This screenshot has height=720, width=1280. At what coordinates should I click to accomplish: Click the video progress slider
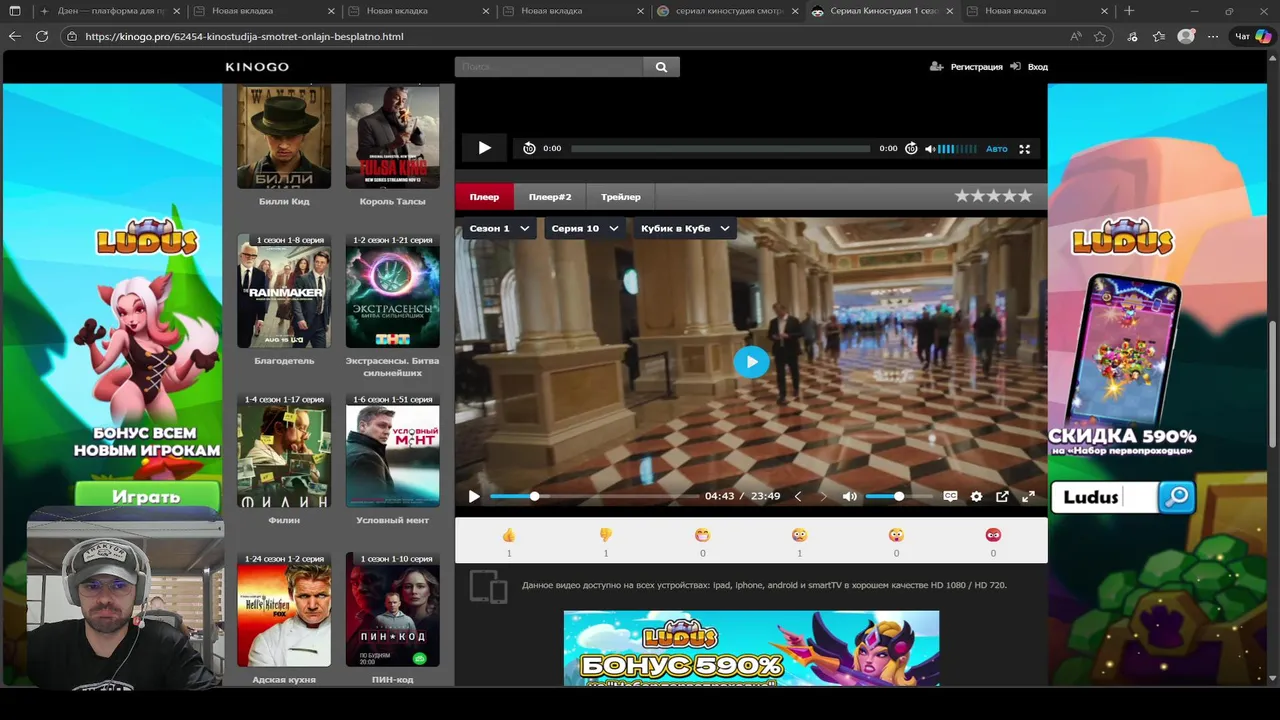tap(594, 496)
